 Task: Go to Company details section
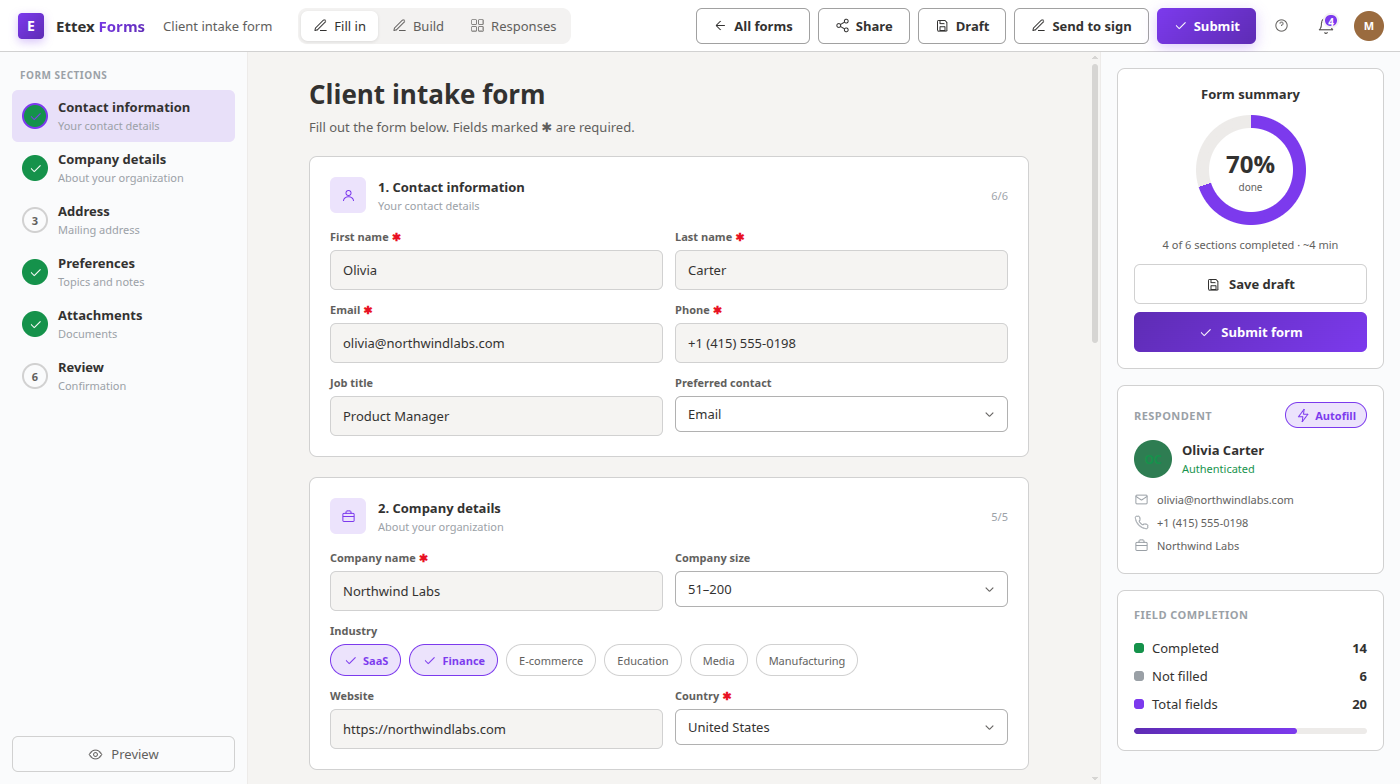coord(123,168)
